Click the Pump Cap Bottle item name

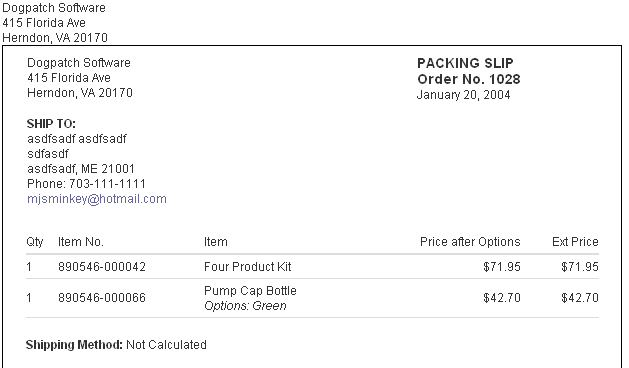[x=250, y=291]
